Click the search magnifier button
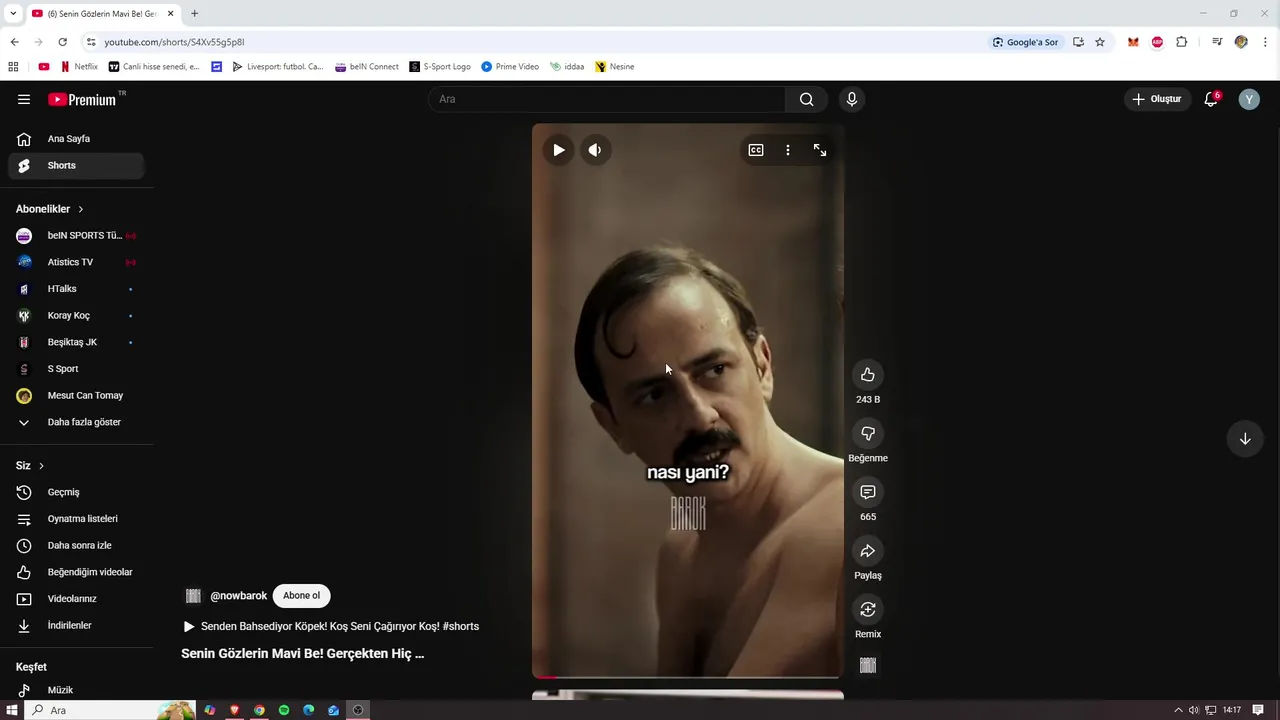The width and height of the screenshot is (1280, 720). 806,99
